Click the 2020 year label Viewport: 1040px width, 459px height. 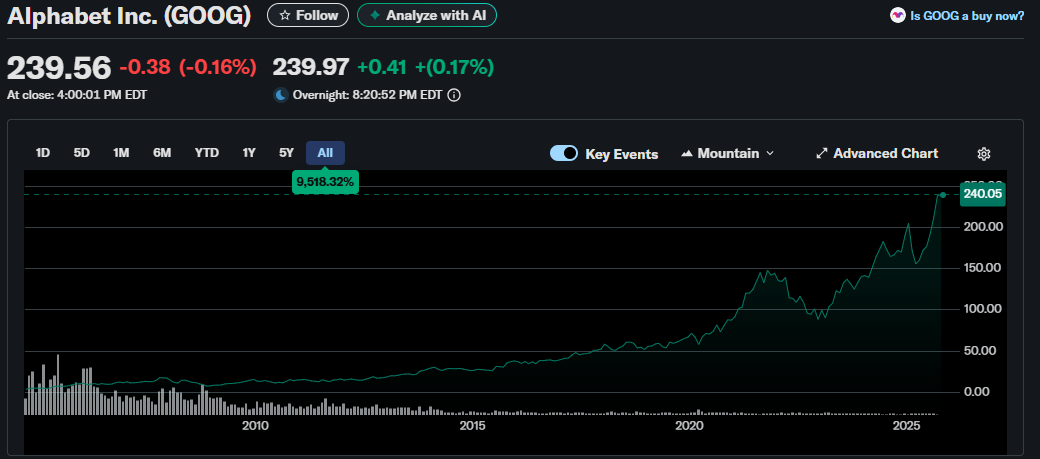click(690, 425)
